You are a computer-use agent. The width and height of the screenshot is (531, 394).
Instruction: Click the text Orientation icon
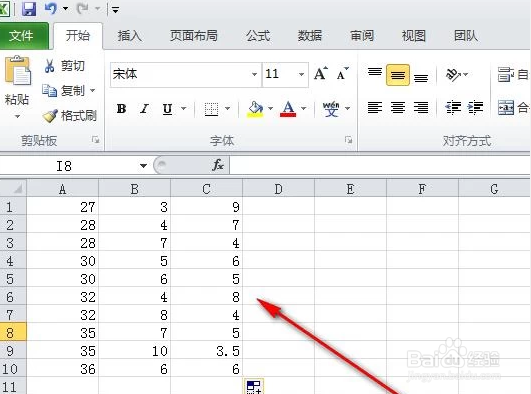454,75
